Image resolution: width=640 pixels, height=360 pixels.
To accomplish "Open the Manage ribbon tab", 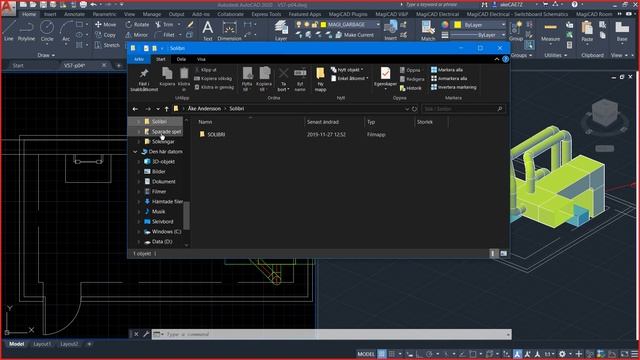I will pyautogui.click(x=151, y=14).
